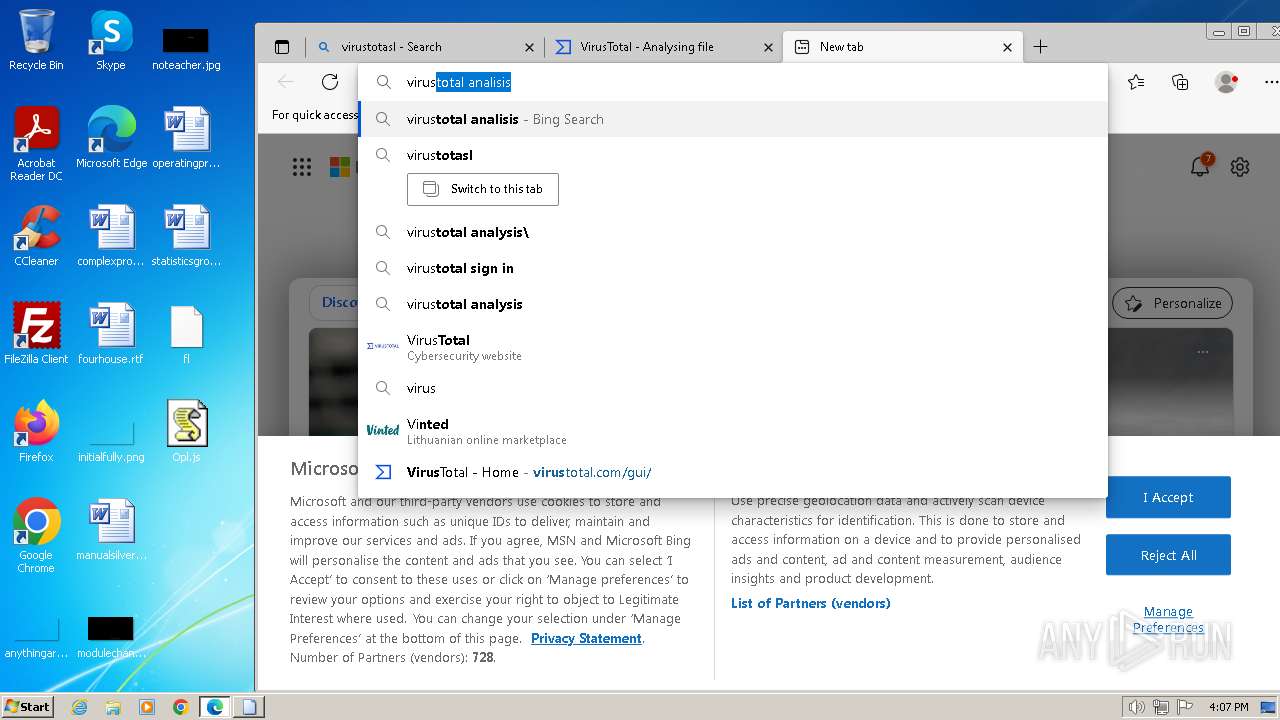The image size is (1280, 720).
Task: Click the Edge refresh button
Action: point(330,82)
